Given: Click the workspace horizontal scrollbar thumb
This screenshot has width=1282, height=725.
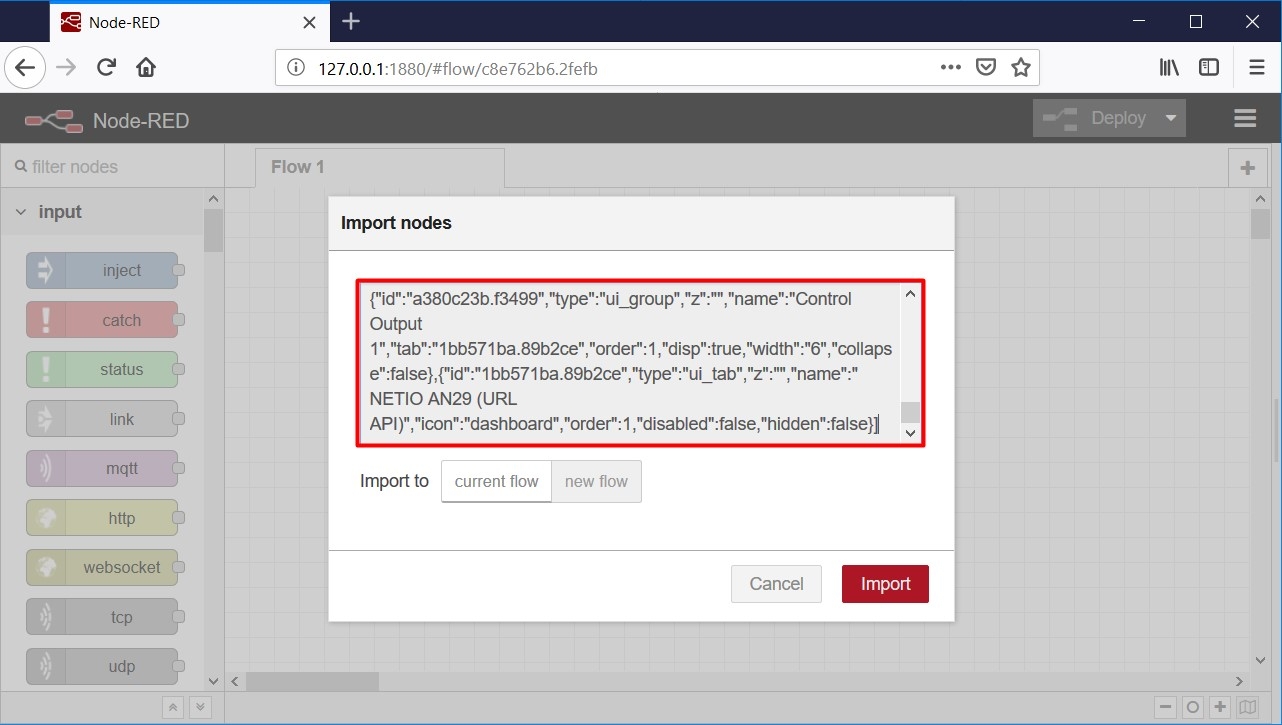Looking at the screenshot, I should click(312, 681).
